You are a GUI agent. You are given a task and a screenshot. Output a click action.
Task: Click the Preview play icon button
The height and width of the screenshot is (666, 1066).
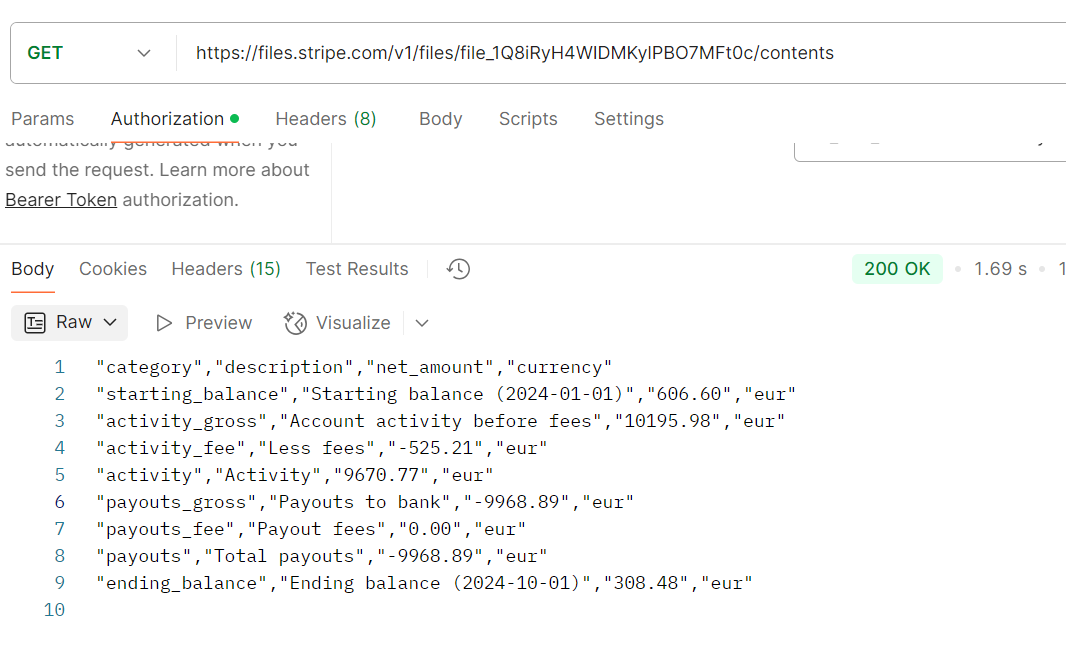pos(204,323)
